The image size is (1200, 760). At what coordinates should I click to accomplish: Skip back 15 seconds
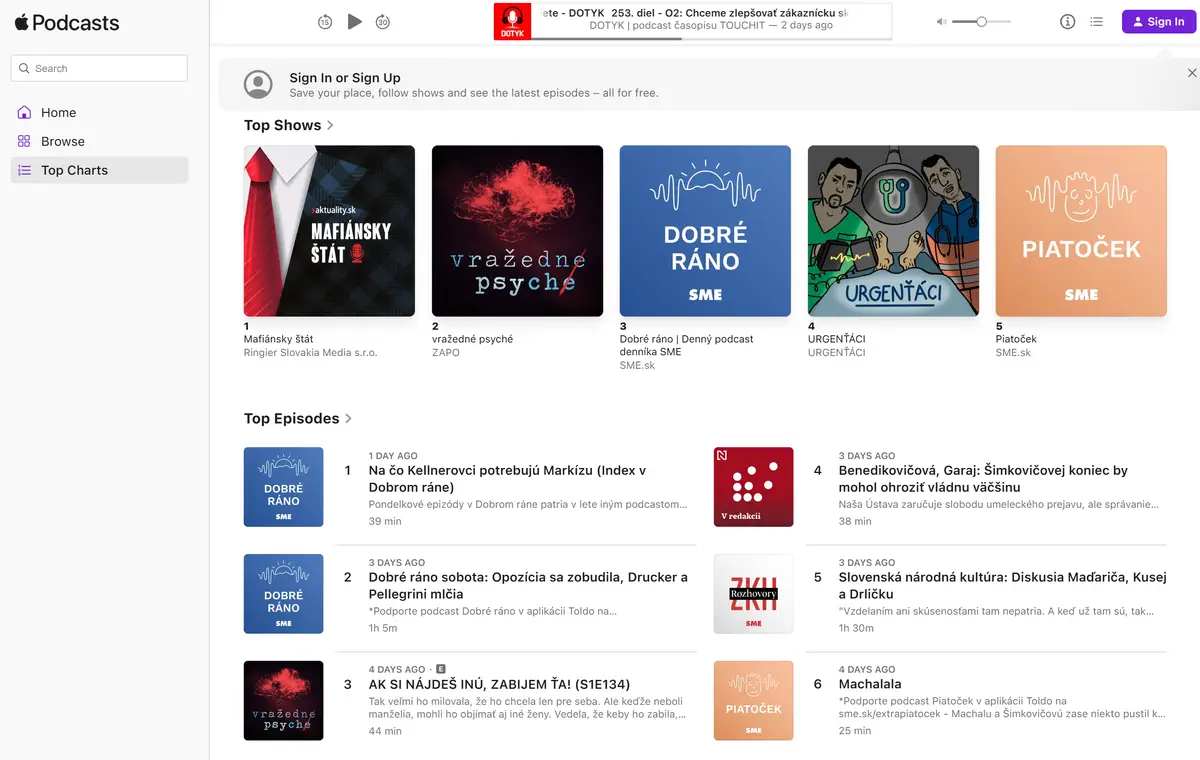point(325,22)
